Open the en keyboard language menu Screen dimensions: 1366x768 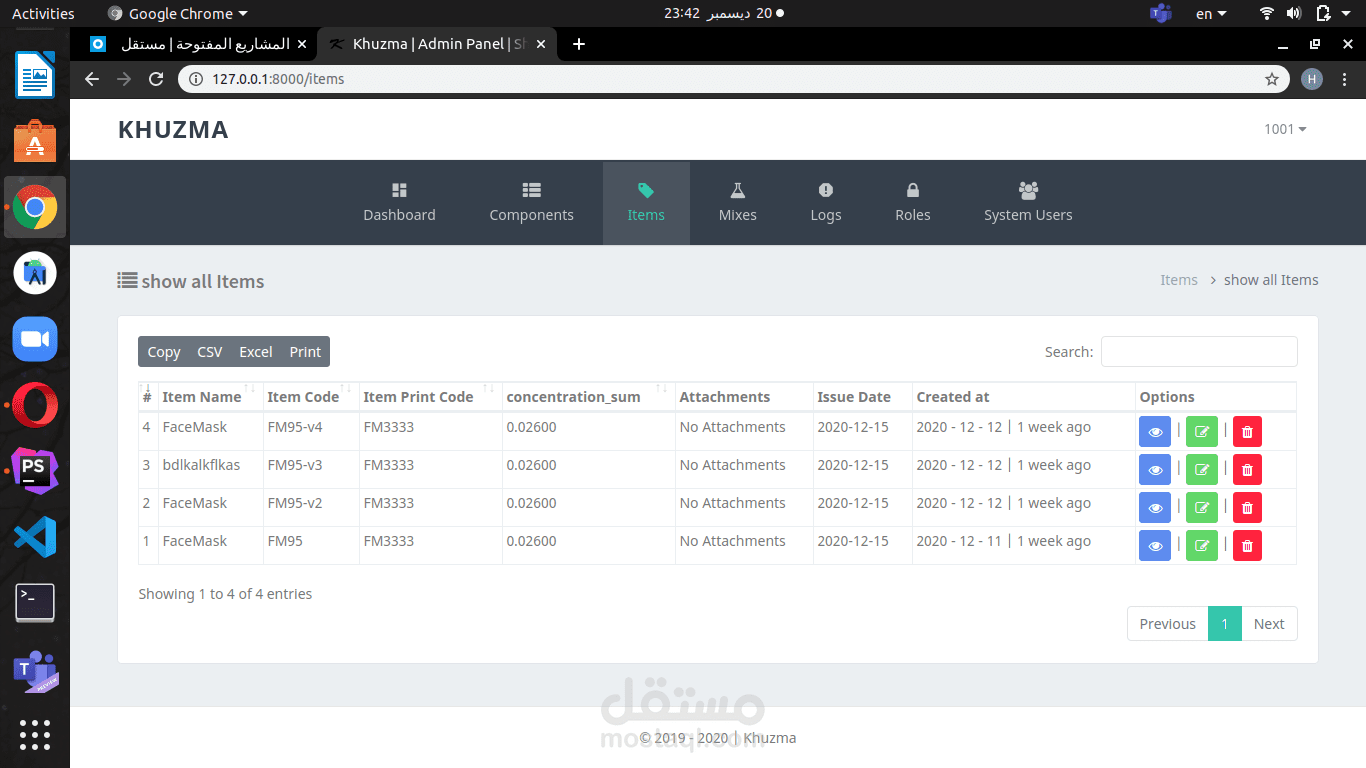(x=1211, y=13)
